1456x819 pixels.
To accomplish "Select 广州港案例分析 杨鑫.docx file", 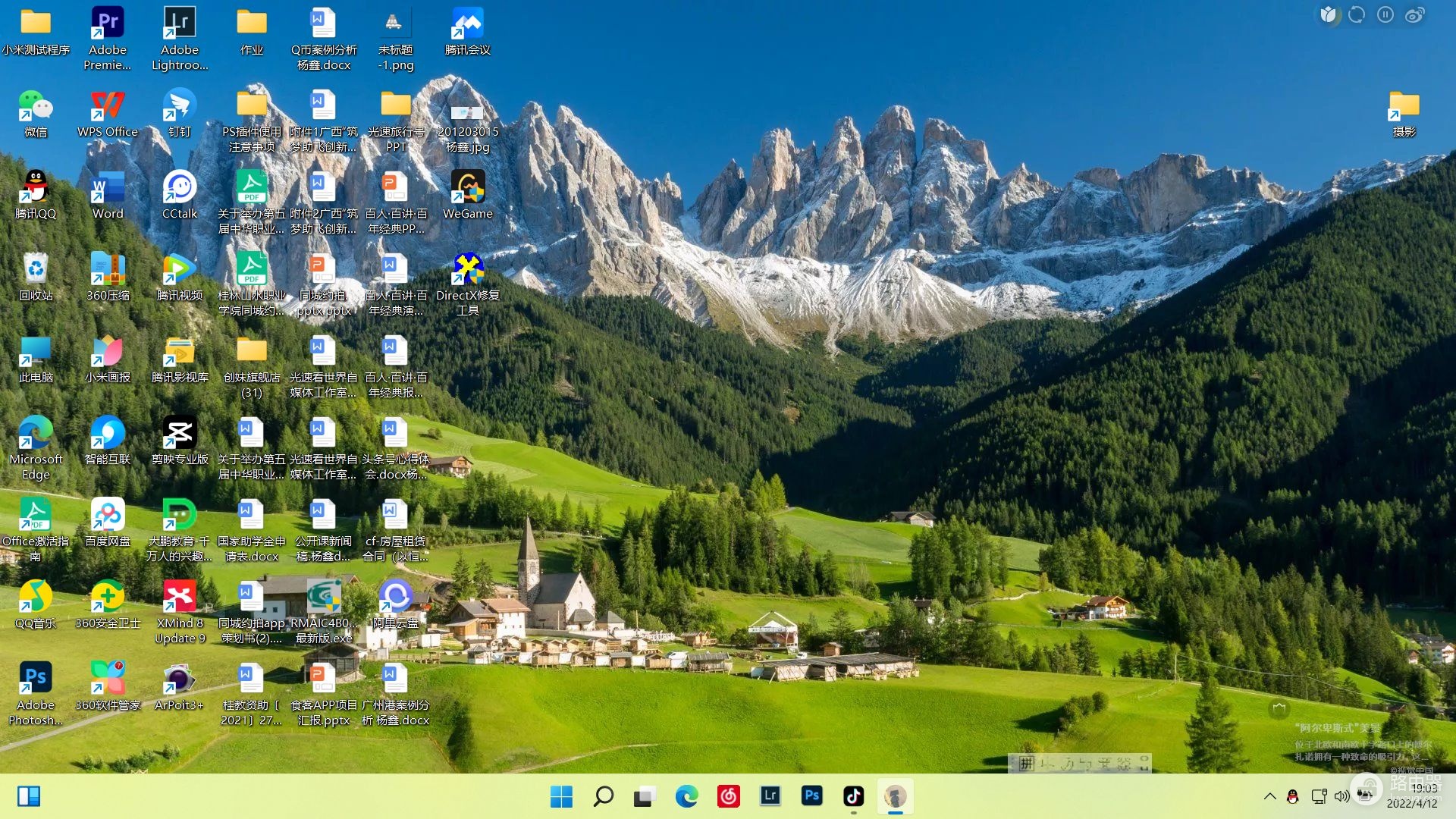I will (396, 695).
